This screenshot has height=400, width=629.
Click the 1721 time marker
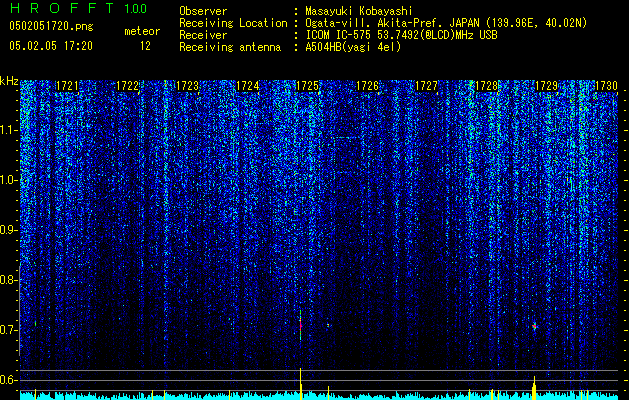(x=67, y=86)
